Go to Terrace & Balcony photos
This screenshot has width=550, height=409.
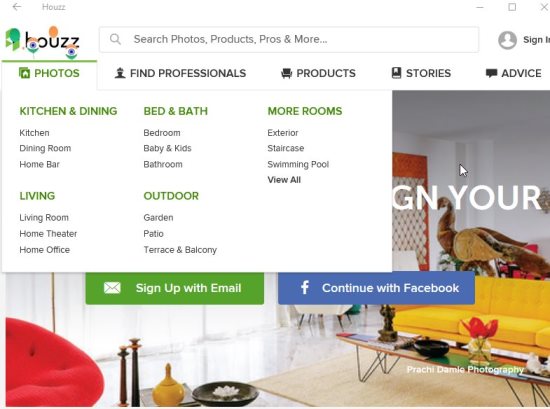click(x=180, y=250)
